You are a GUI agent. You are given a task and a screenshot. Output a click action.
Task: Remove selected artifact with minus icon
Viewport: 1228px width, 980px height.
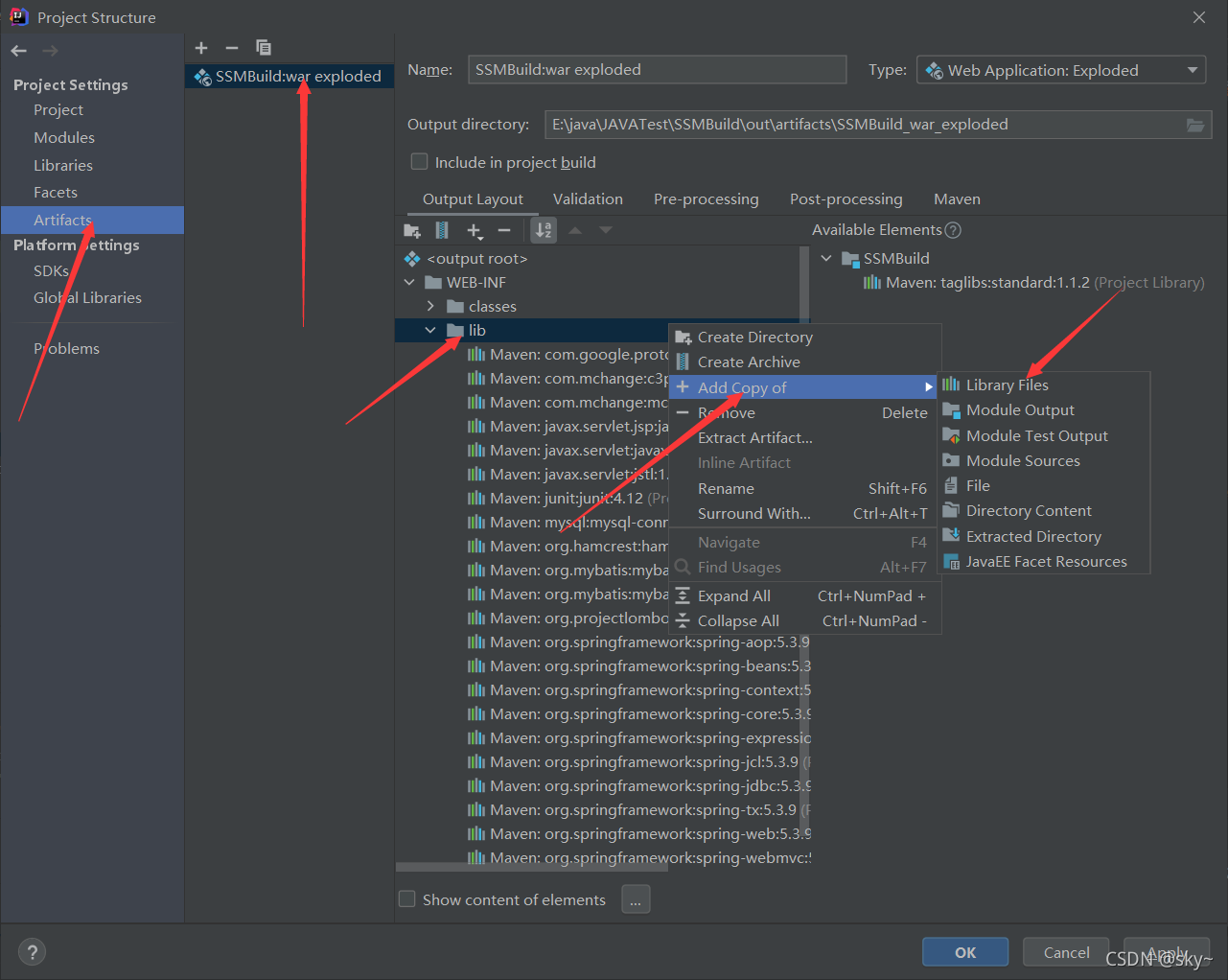(232, 48)
